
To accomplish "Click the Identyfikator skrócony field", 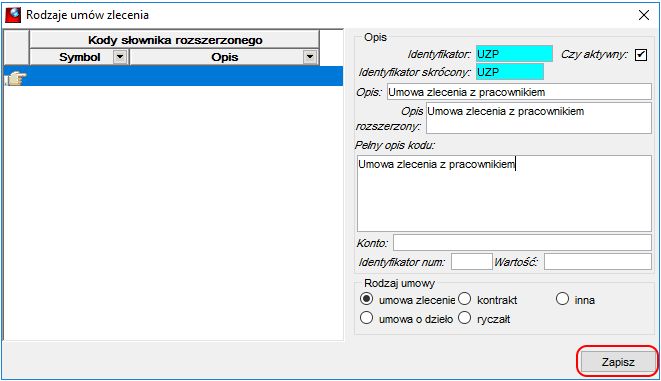I will tap(510, 72).
